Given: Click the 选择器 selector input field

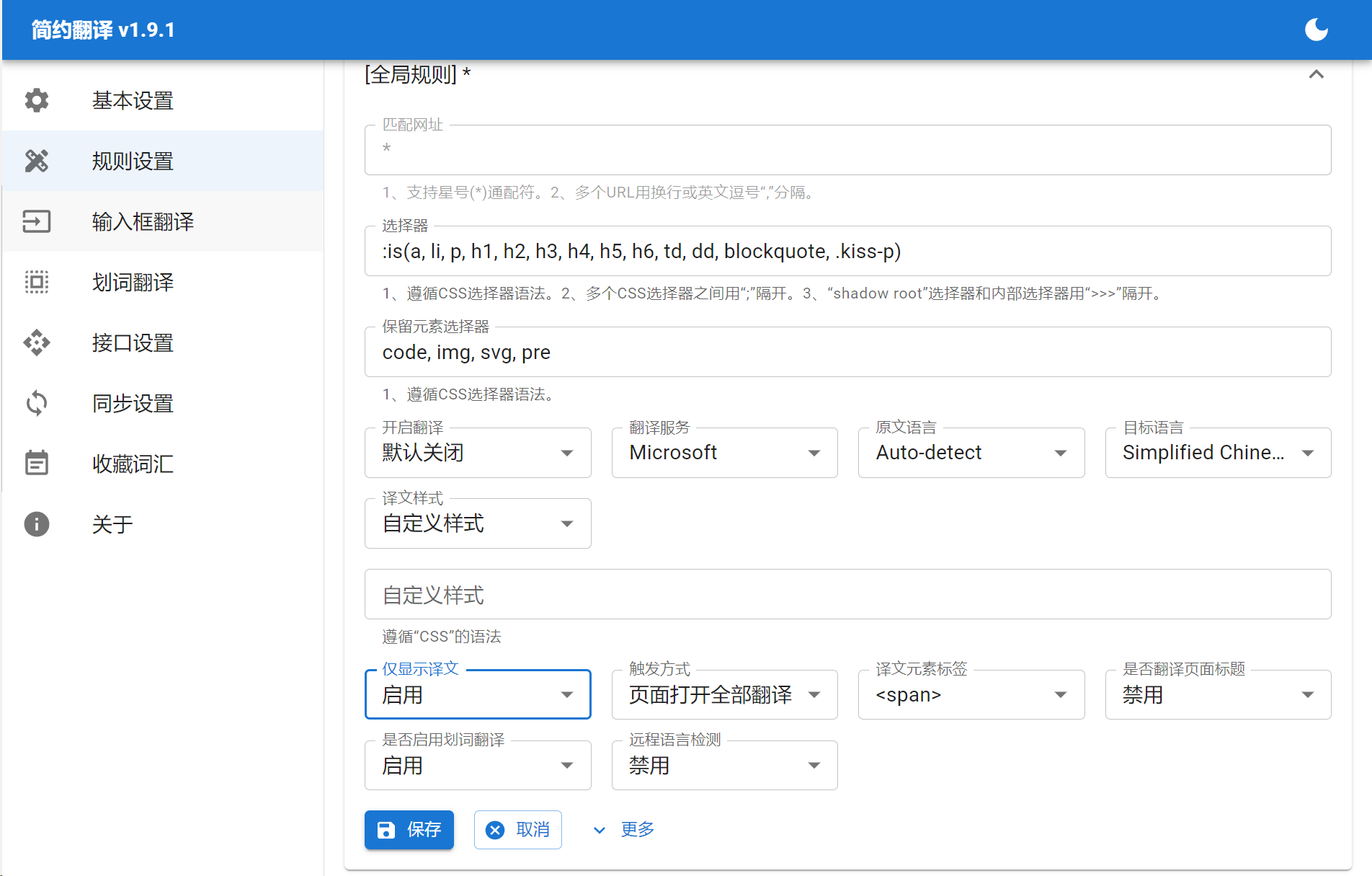Looking at the screenshot, I should (x=847, y=252).
